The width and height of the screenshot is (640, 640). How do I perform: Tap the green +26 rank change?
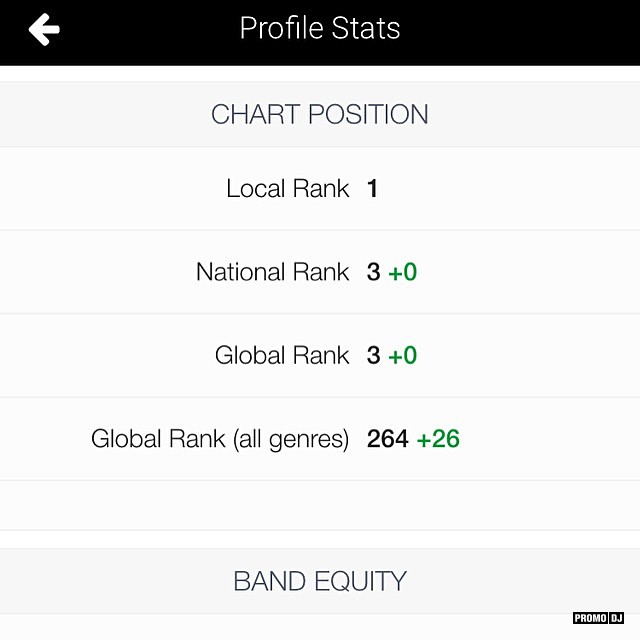tap(438, 438)
